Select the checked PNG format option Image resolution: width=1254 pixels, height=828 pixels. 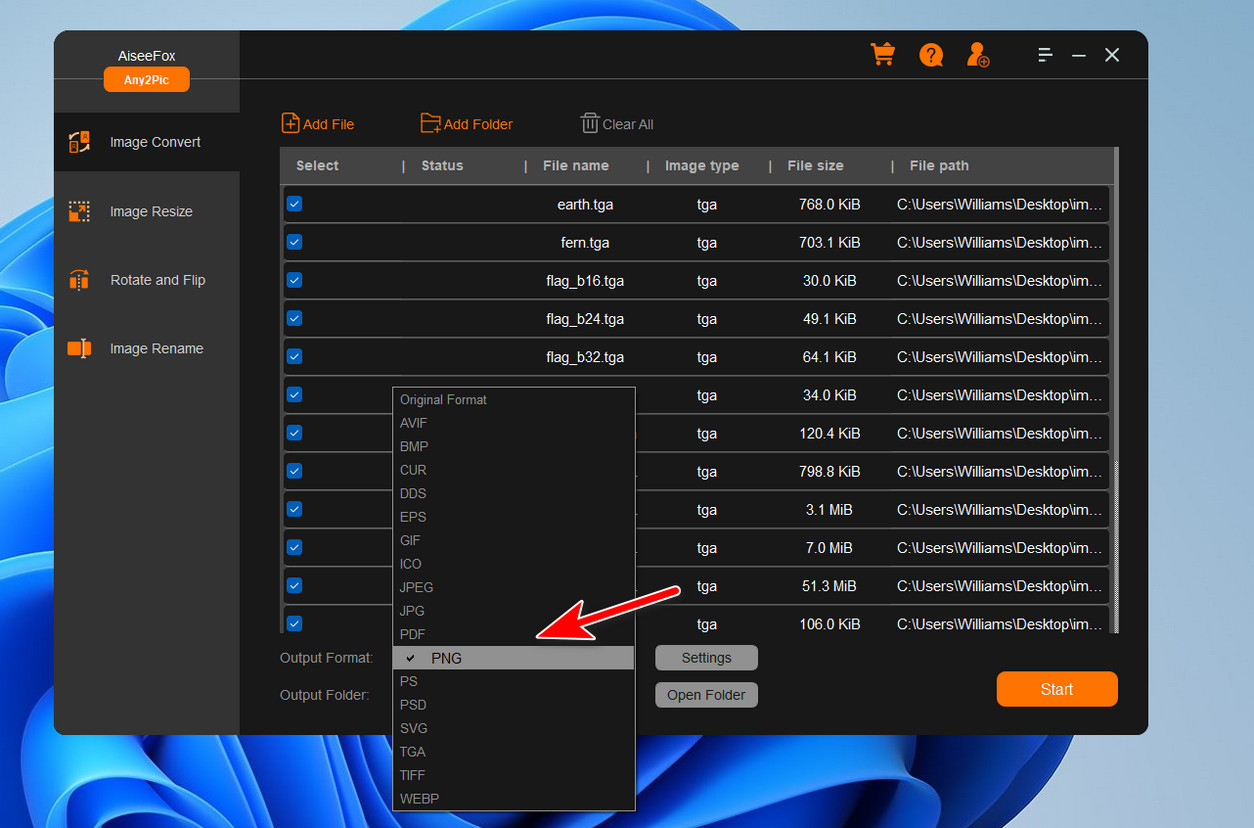tap(514, 658)
